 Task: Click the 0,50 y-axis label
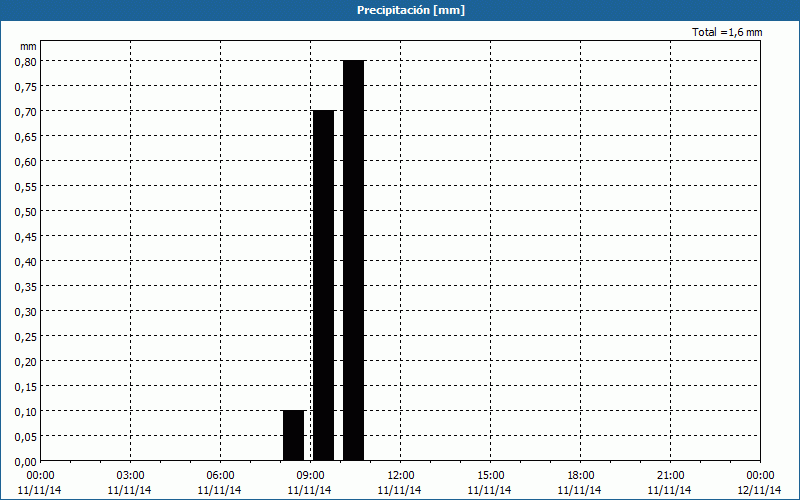26,211
